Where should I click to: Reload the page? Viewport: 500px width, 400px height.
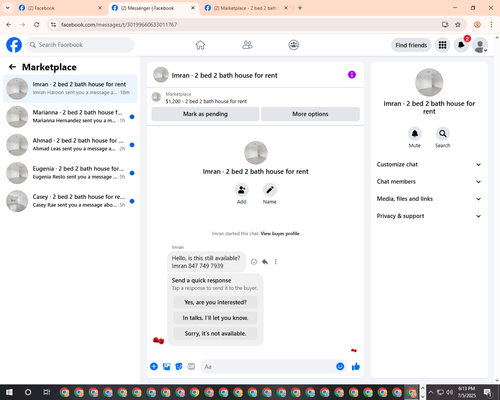37,25
